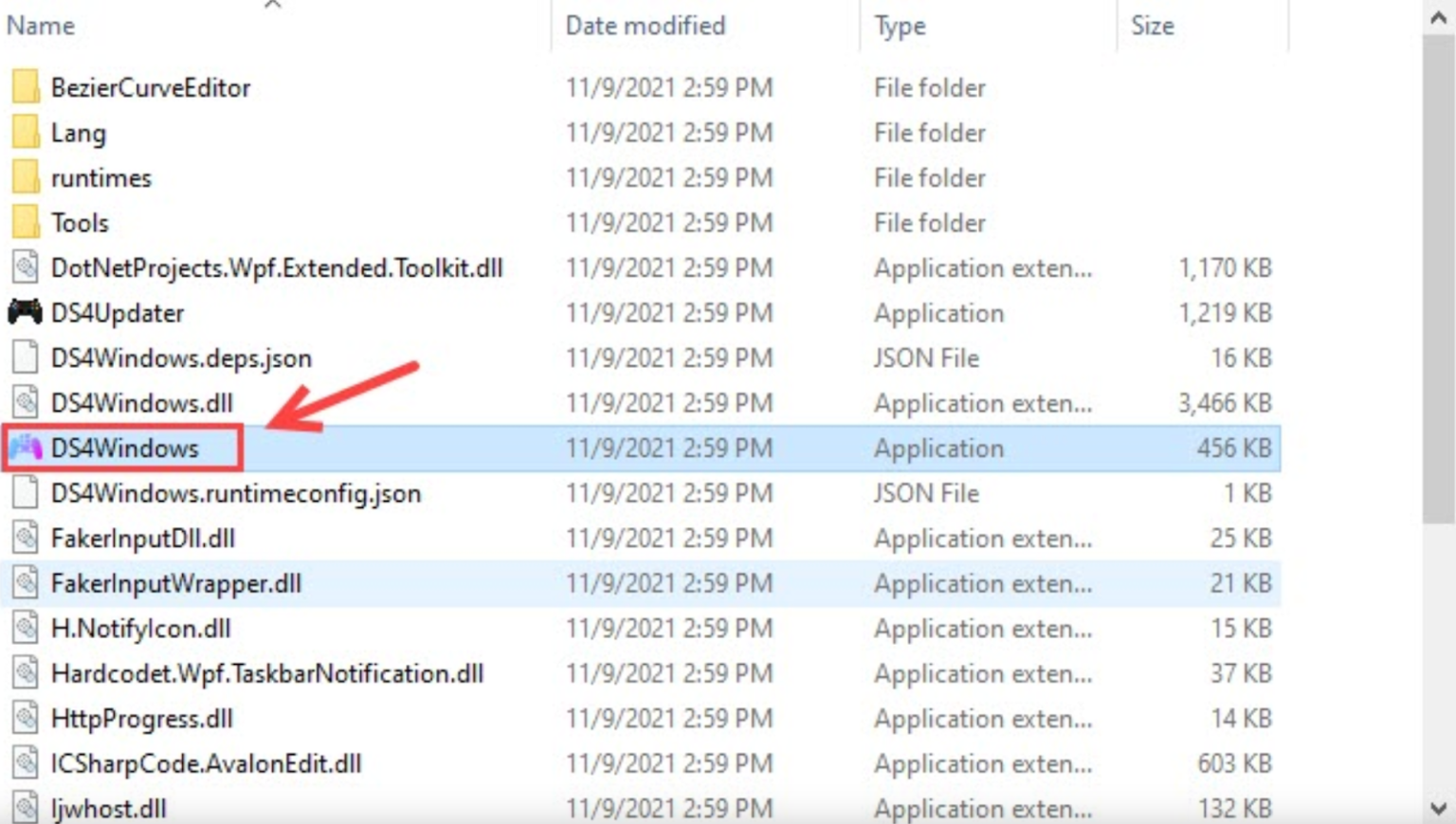Image resolution: width=1456 pixels, height=824 pixels.
Task: Select the ICSharpCode.AvalonEdit.dll file name
Action: point(206,763)
